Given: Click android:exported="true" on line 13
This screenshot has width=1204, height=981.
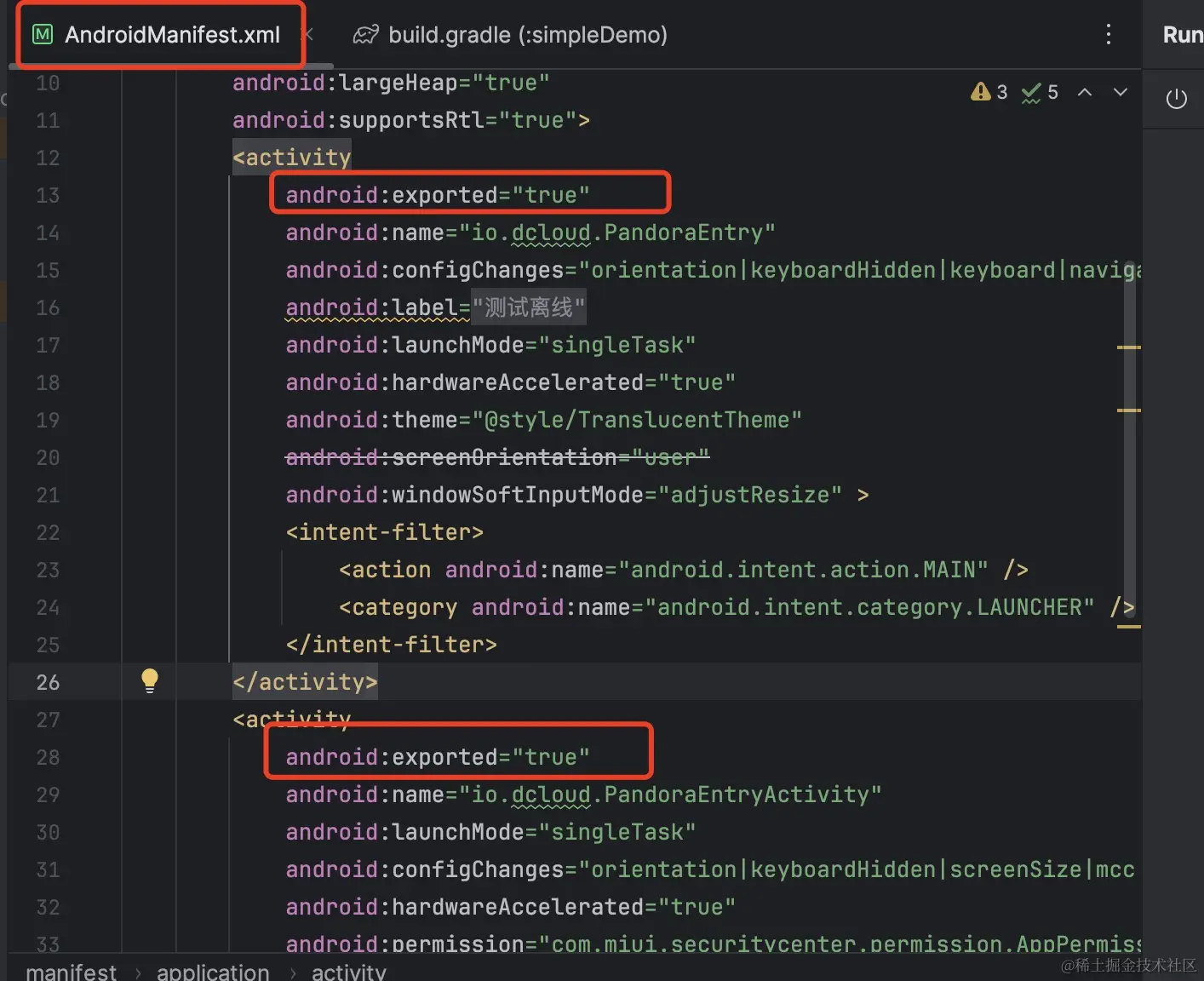Looking at the screenshot, I should (438, 195).
